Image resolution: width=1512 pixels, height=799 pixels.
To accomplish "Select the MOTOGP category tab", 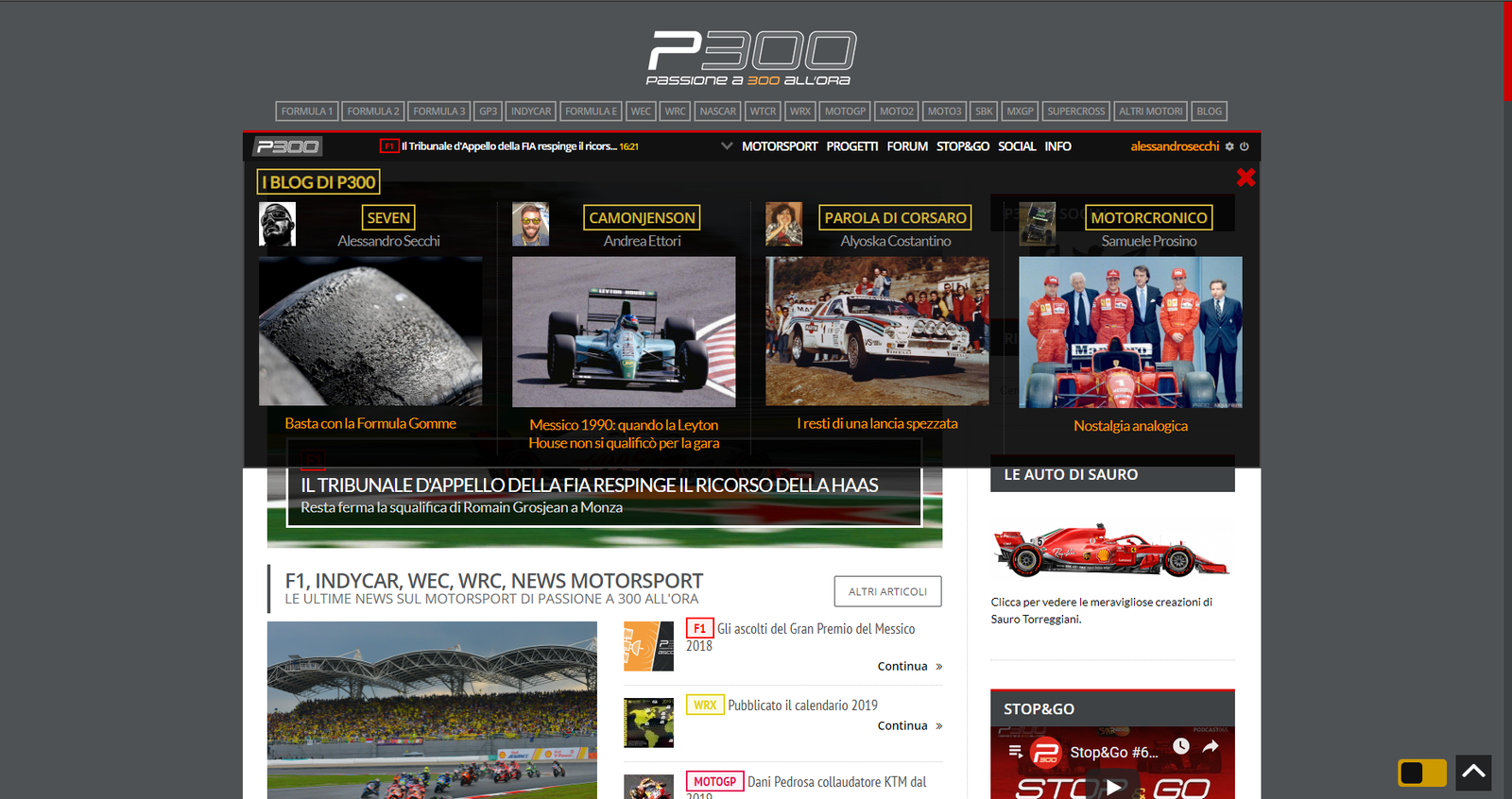I will pos(844,111).
